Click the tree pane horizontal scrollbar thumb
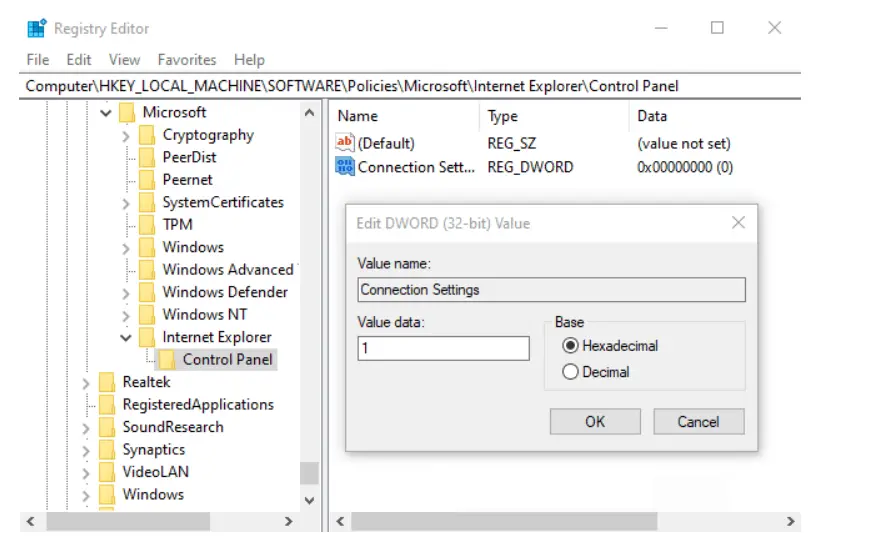Screen dimensions: 892x541 [128, 521]
